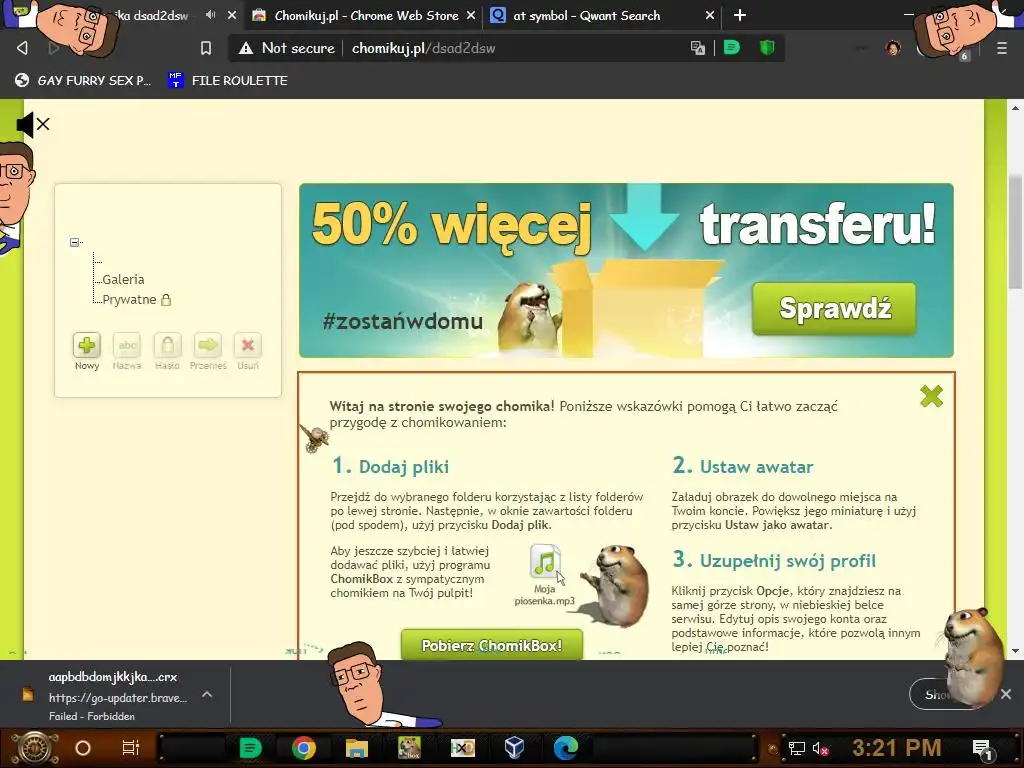Open Cortana search circle on taskbar
Image resolution: width=1024 pixels, height=768 pixels.
[83, 748]
